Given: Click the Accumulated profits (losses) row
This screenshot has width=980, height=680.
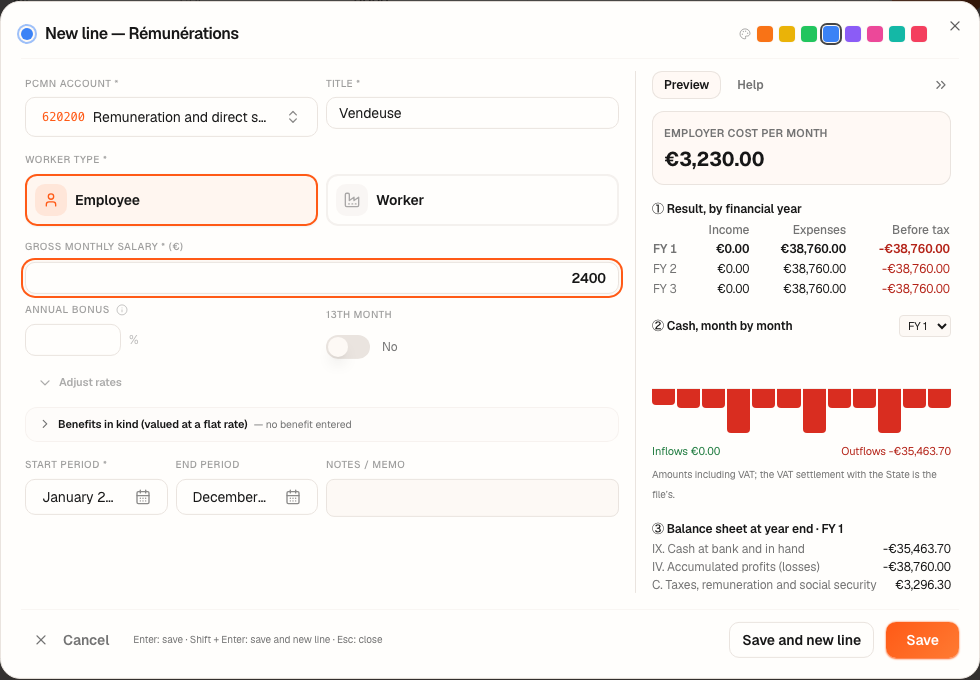Looking at the screenshot, I should pyautogui.click(x=801, y=567).
